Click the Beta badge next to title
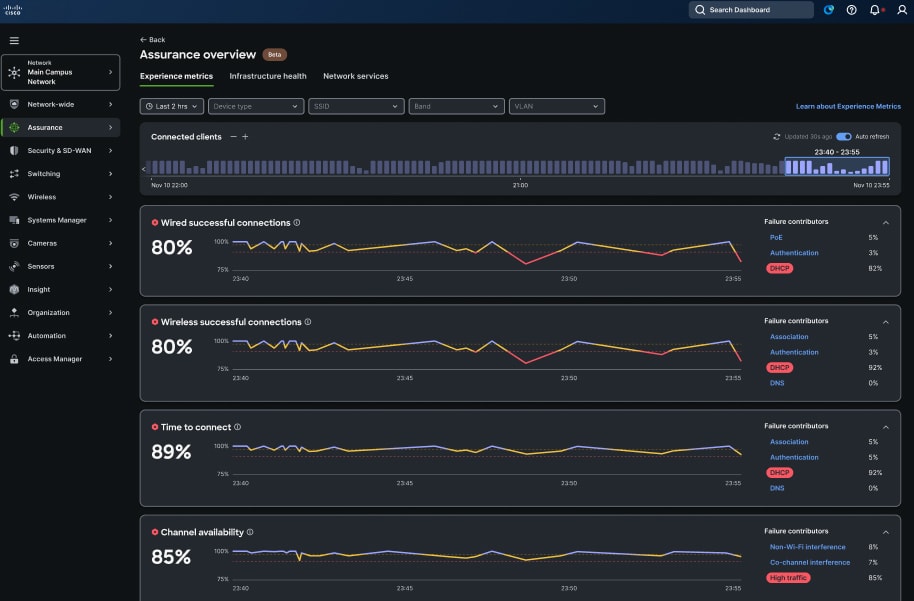 [x=275, y=55]
